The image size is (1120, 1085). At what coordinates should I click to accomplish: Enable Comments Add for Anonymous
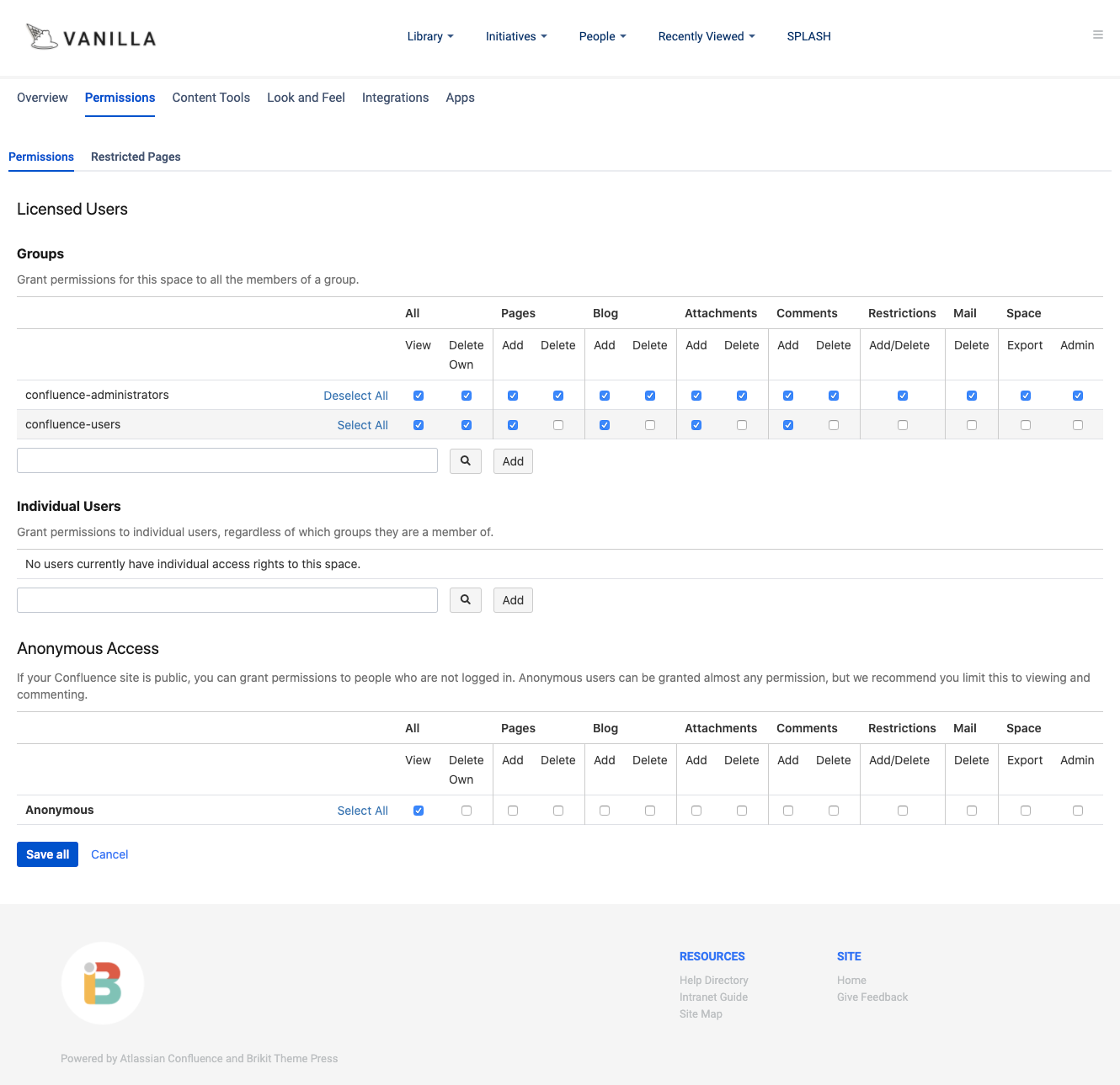[788, 811]
